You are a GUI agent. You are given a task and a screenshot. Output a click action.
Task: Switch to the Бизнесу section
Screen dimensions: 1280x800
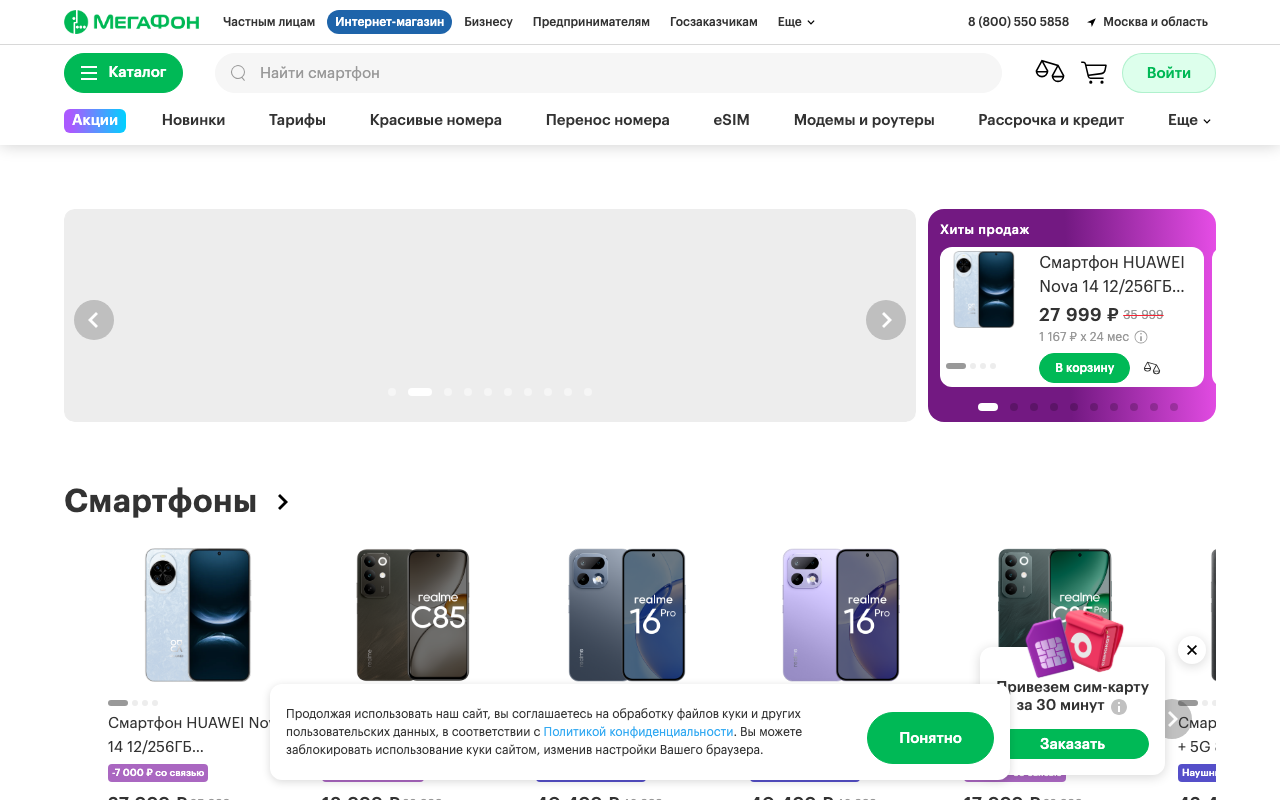pos(488,21)
